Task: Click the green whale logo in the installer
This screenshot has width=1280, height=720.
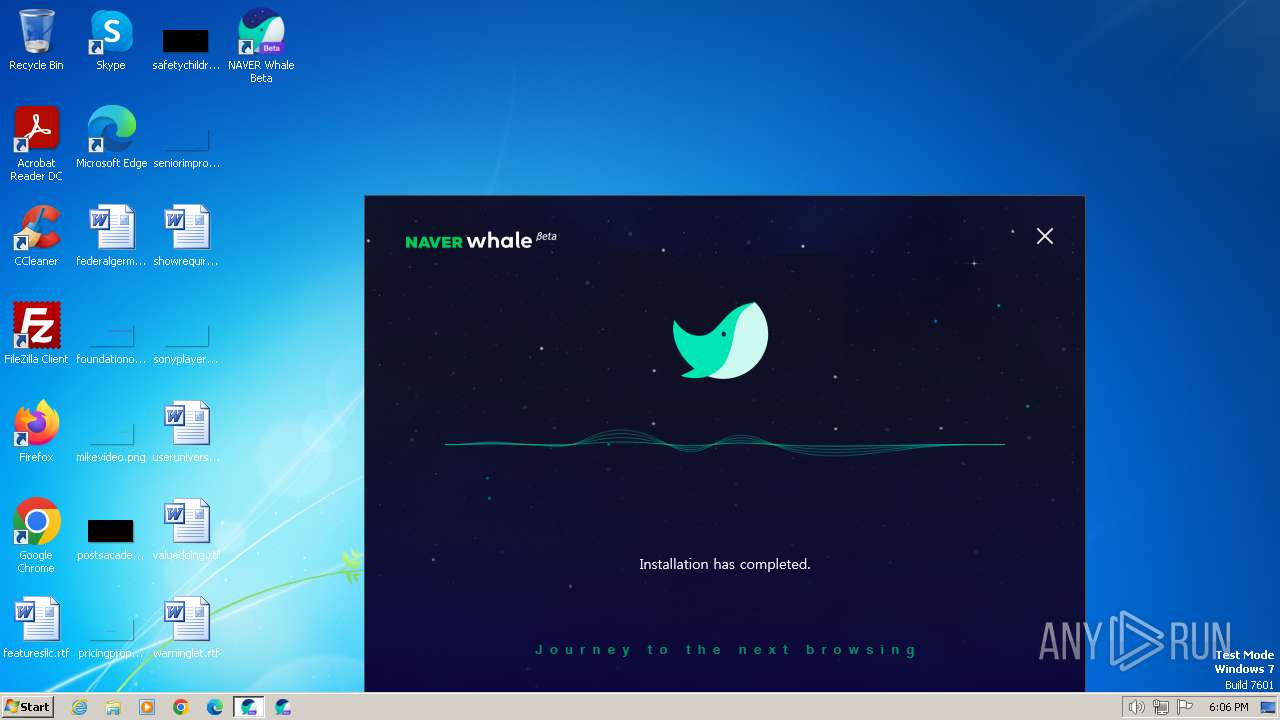Action: [x=720, y=340]
